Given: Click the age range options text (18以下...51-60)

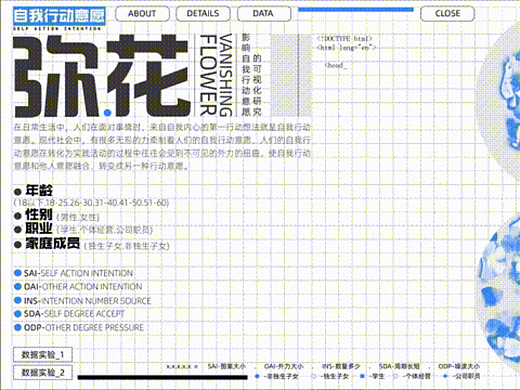Looking at the screenshot, I should (91, 203).
